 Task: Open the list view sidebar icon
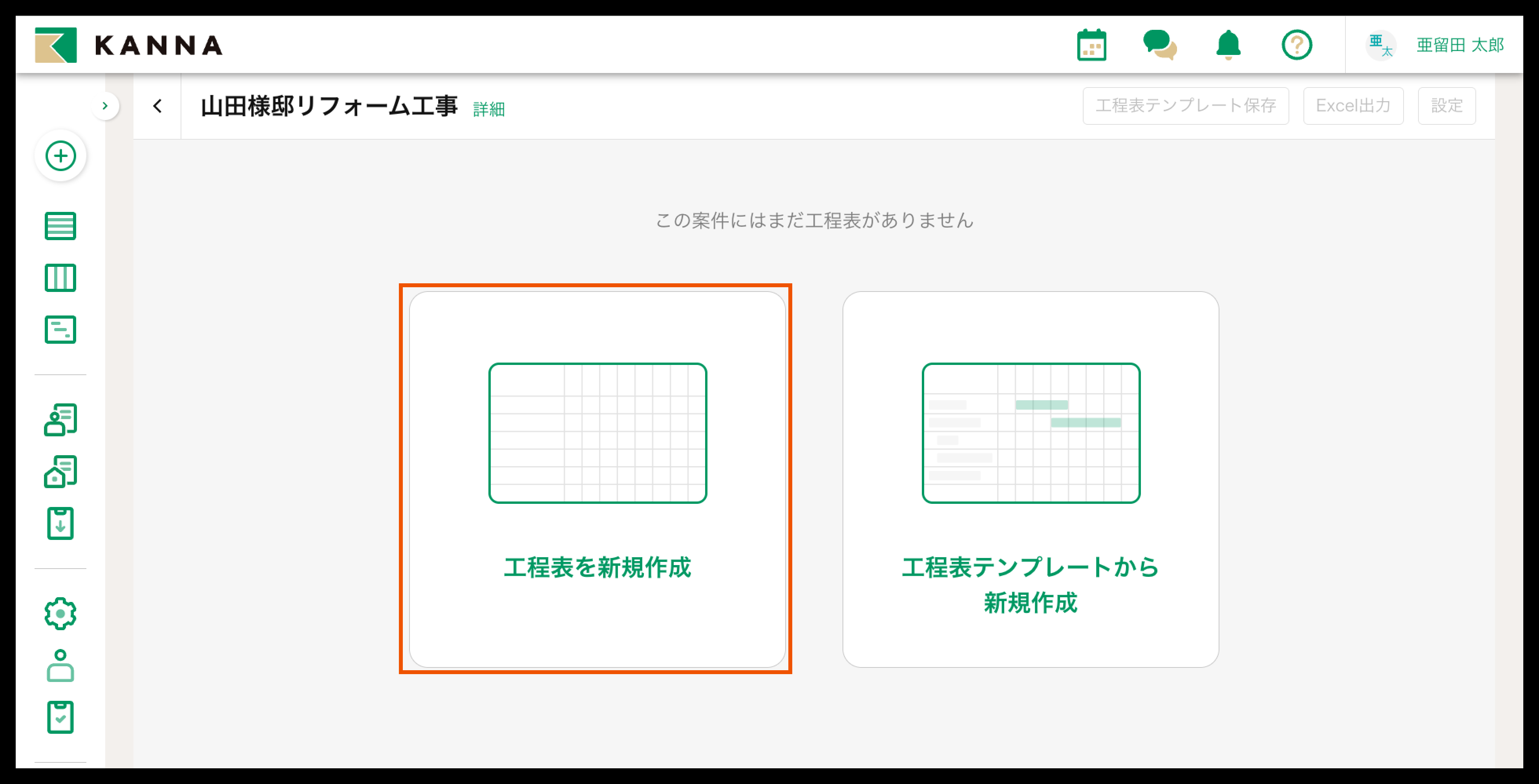60,226
